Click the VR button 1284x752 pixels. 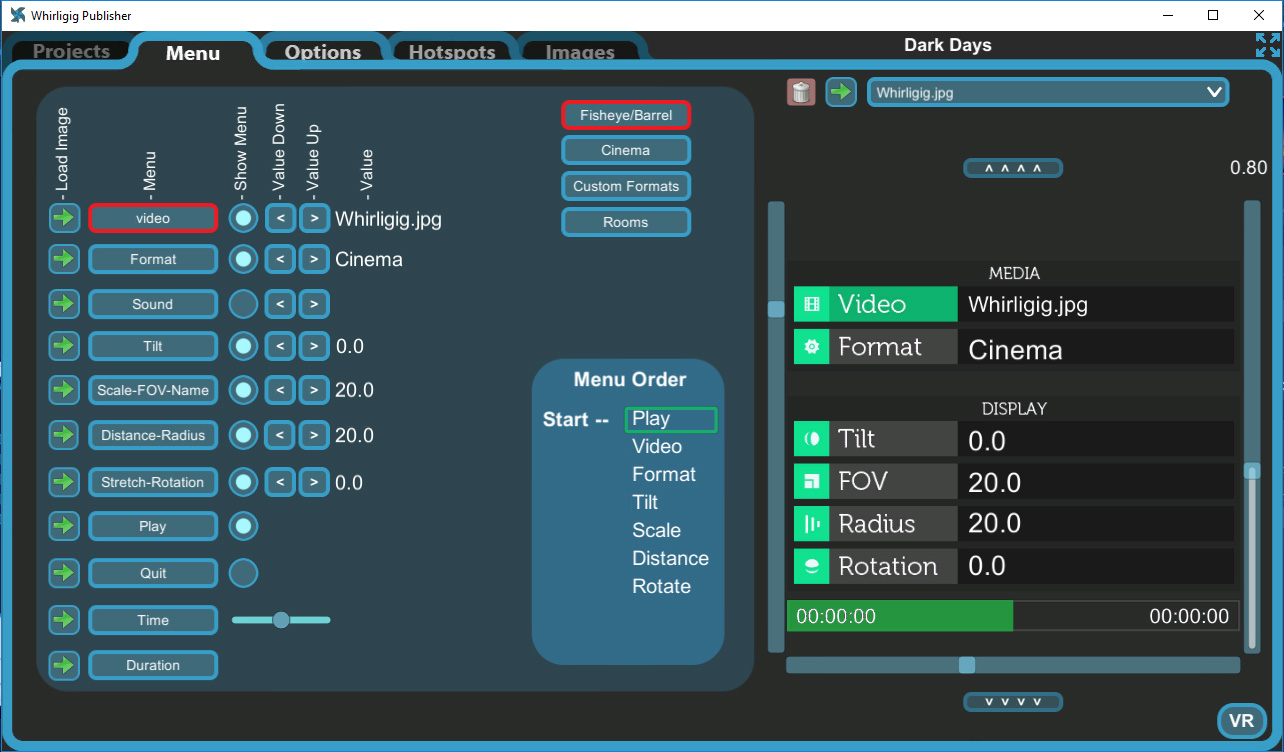point(1241,721)
